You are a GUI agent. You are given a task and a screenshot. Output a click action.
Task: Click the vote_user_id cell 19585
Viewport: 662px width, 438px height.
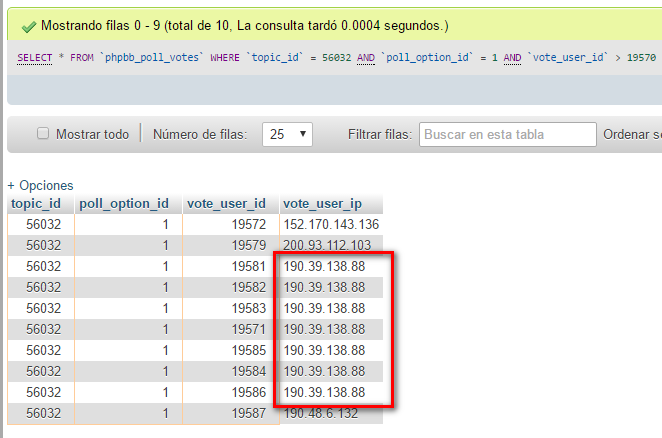click(247, 350)
